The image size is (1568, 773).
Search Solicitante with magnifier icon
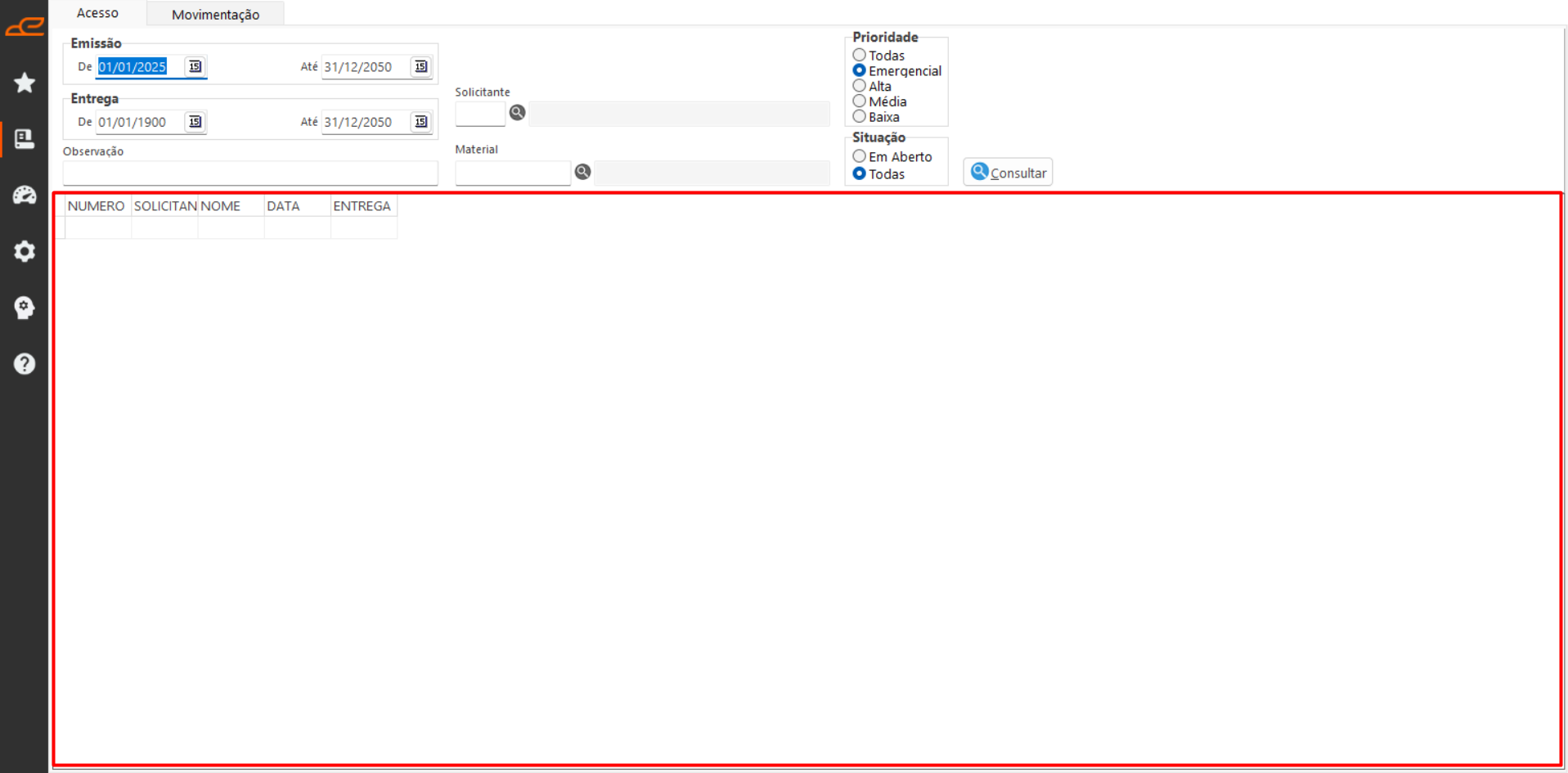(517, 113)
